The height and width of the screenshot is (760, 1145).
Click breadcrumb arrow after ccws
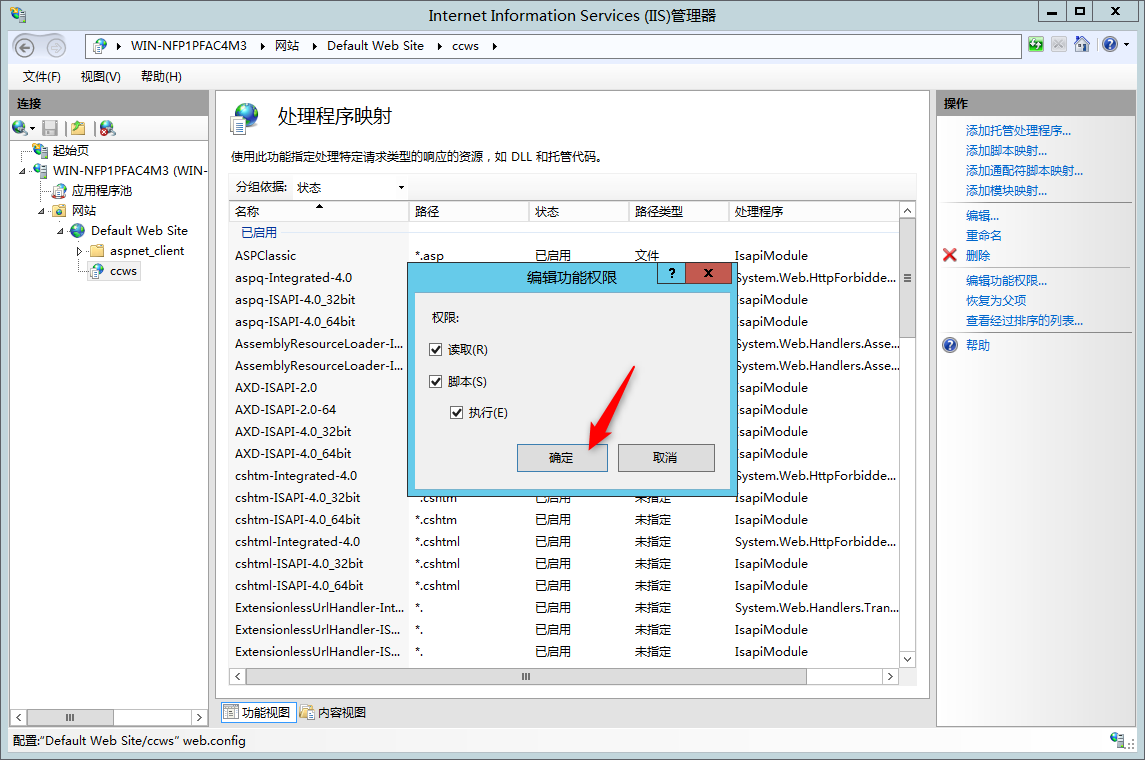point(494,46)
